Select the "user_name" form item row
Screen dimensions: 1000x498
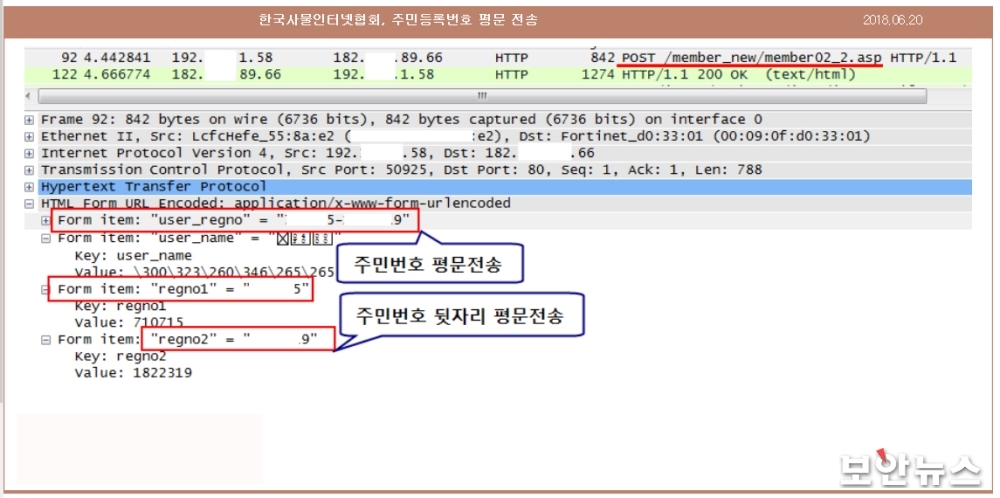[200, 238]
